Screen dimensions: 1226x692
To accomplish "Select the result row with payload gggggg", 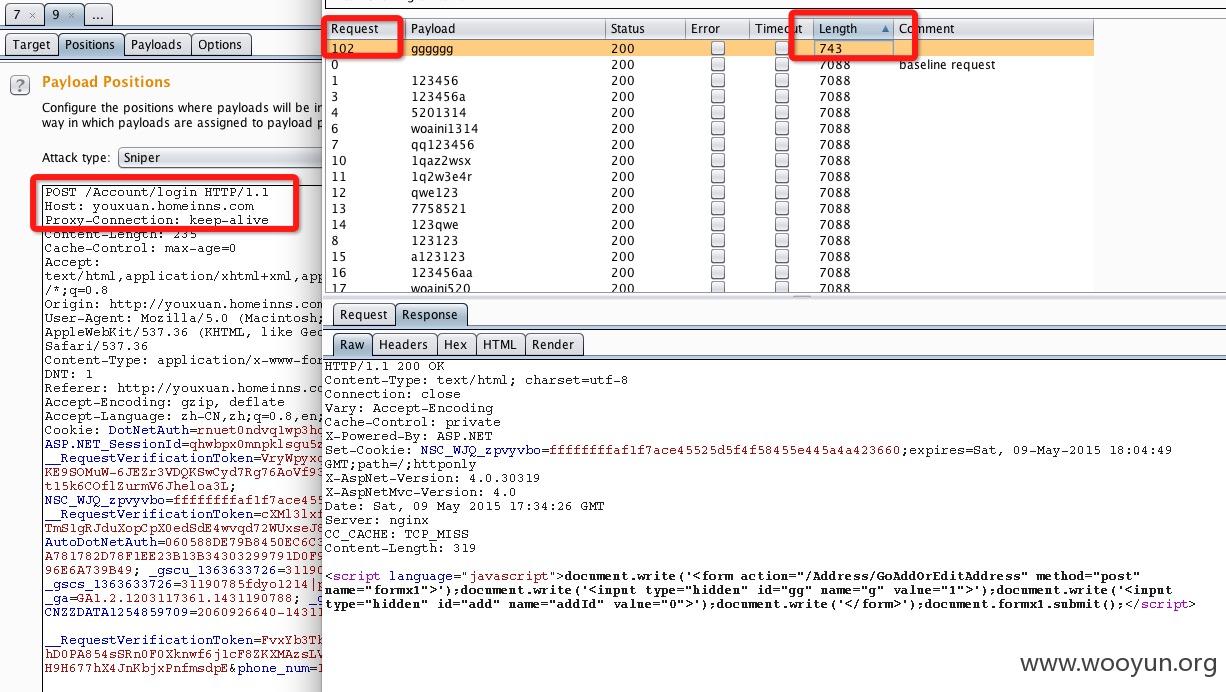I will [x=710, y=48].
